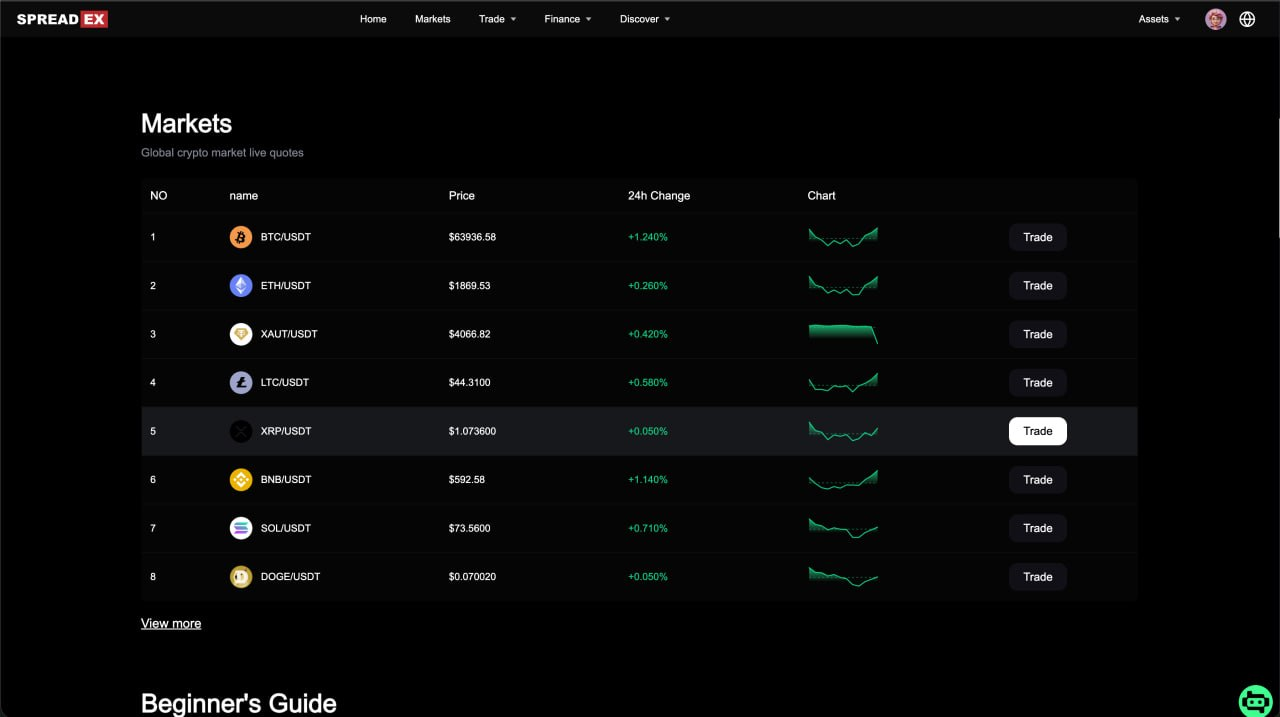Expand the Discover dropdown menu
Screen dimensions: 1280x717
[645, 19]
